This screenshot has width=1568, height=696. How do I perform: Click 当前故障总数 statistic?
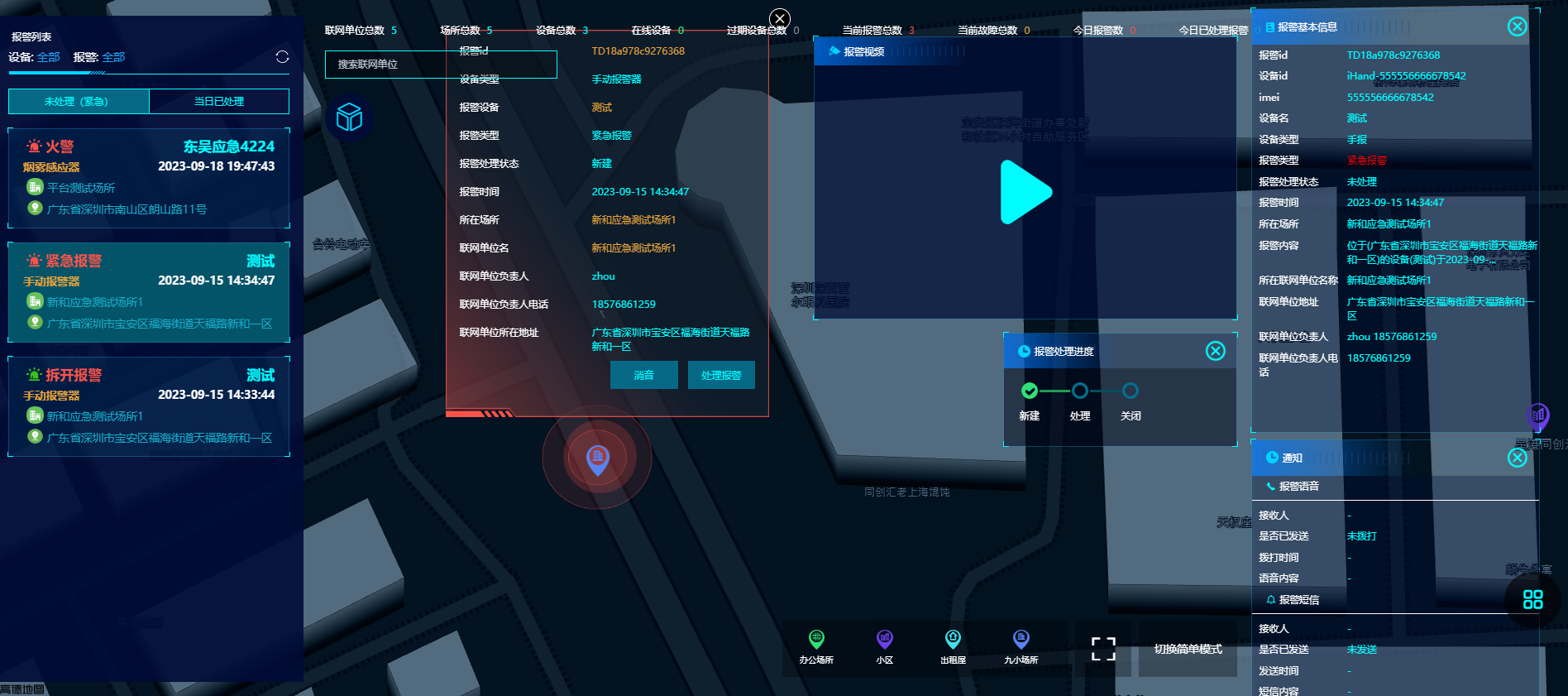click(994, 31)
